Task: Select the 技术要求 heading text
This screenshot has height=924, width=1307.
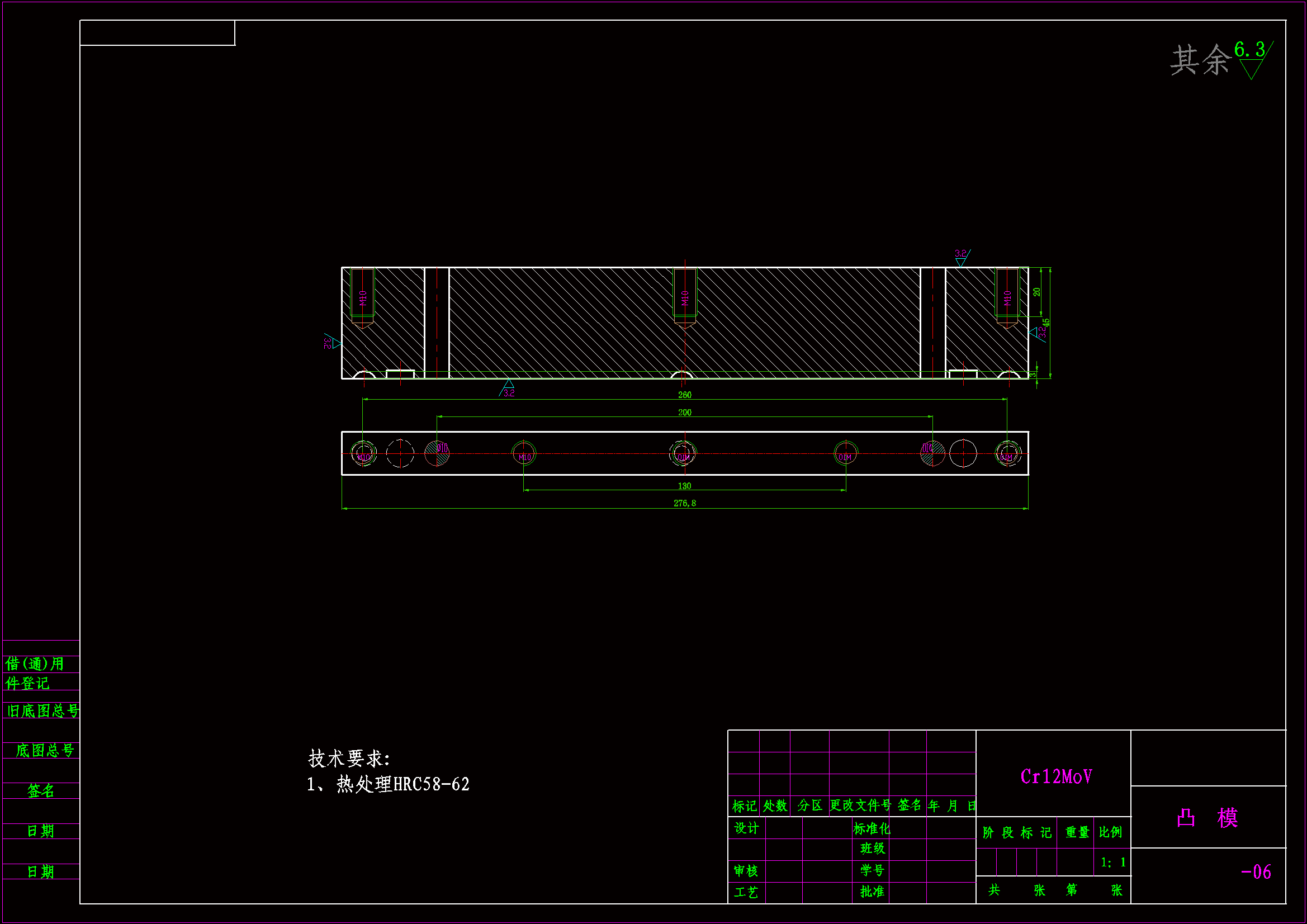Action: (x=349, y=759)
